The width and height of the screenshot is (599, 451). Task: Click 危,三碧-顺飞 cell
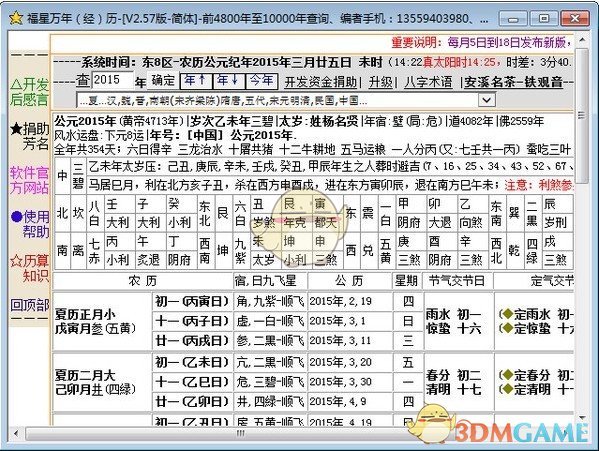tap(270, 382)
